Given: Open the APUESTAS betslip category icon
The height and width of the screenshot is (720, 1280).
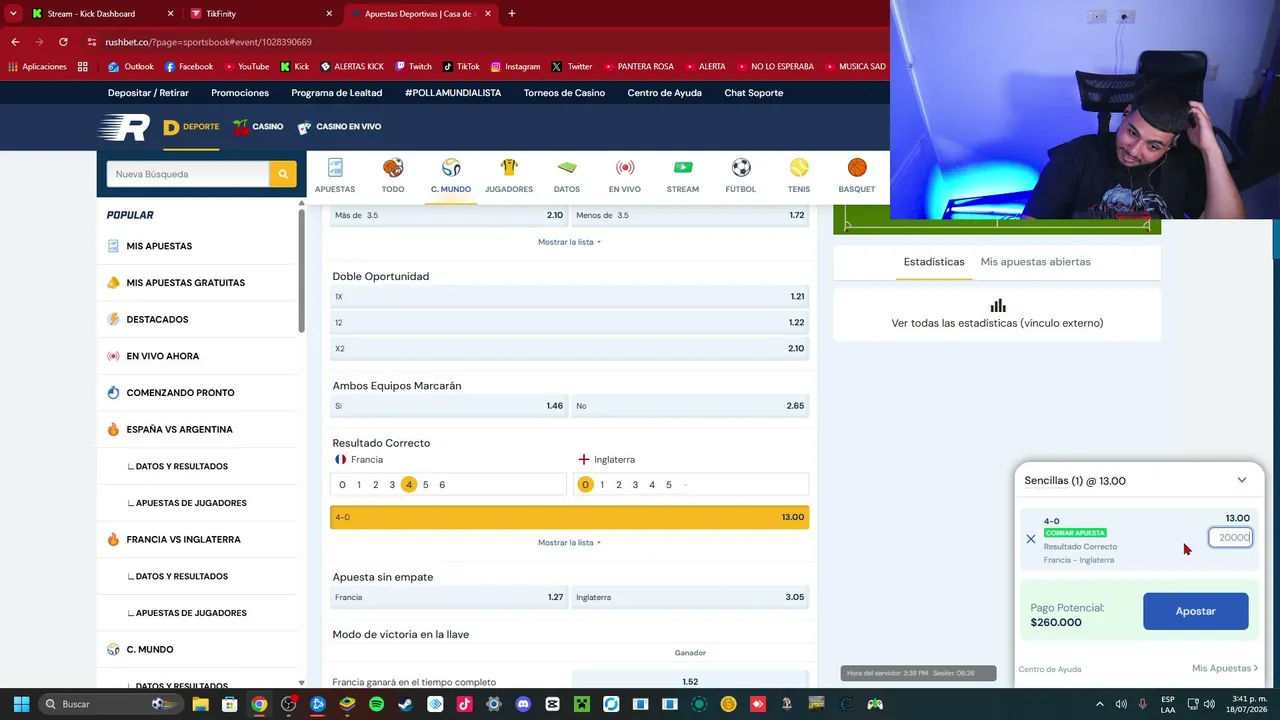Looking at the screenshot, I should coord(335,168).
